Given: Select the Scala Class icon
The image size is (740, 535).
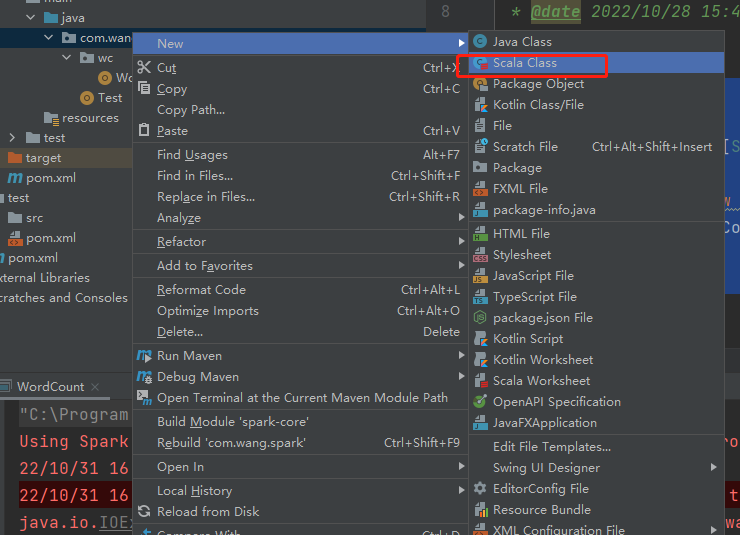Looking at the screenshot, I should point(480,63).
